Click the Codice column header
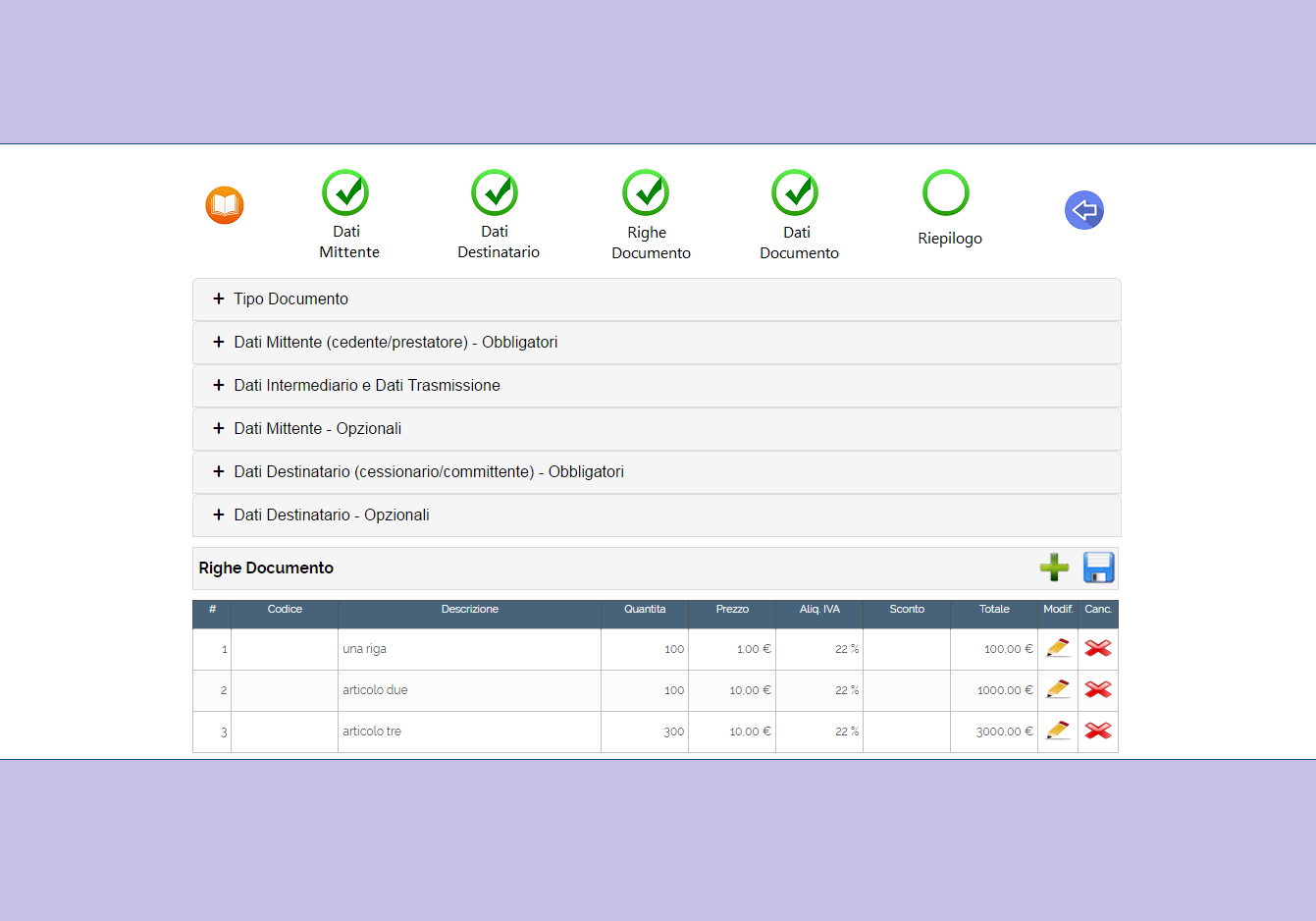Viewport: 1316px width, 921px height. tap(285, 614)
